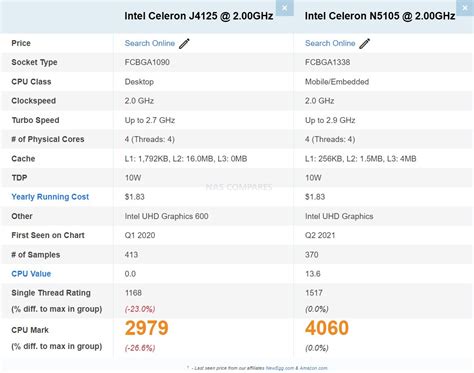This screenshot has height=373, width=474.
Task: Click the FCBGA1090 socket type value
Action: (147, 62)
